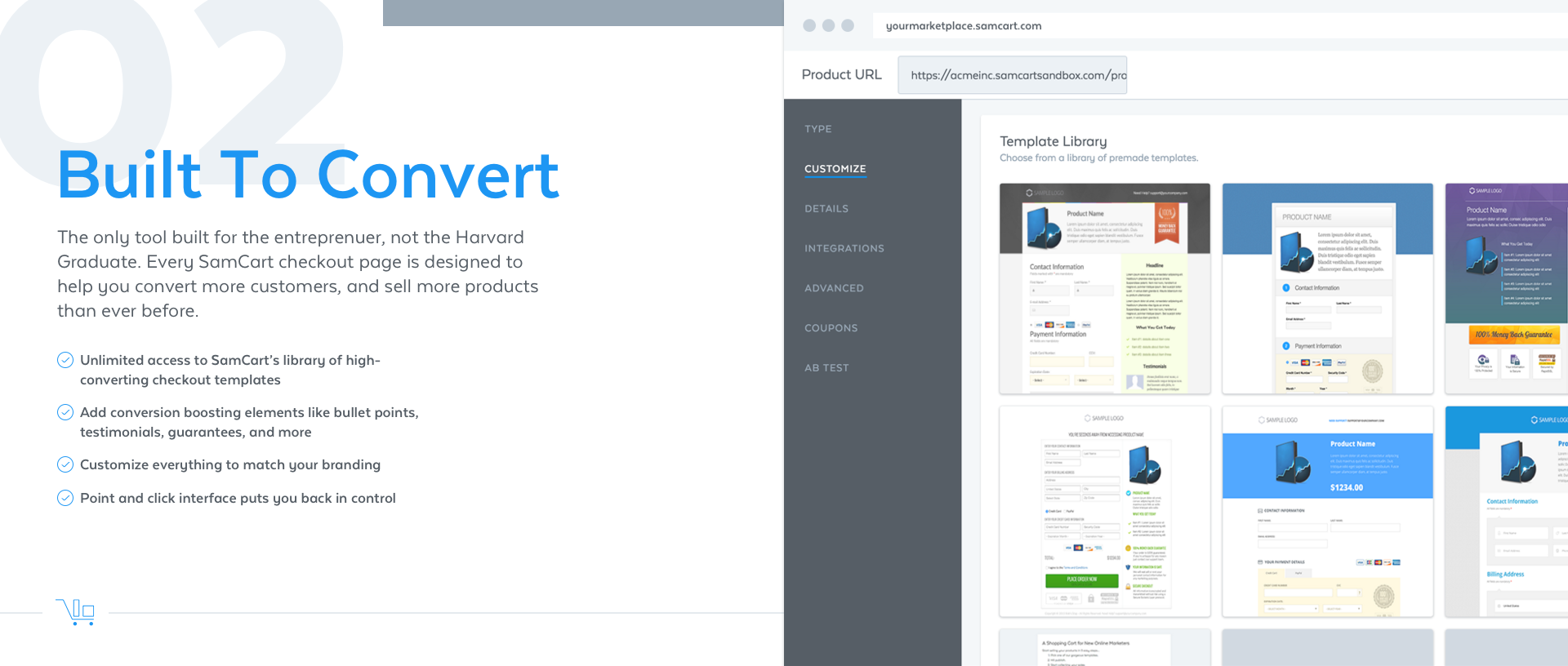Click 'Customize everything to match your branding' text
This screenshot has height=666, width=1568.
(x=230, y=464)
